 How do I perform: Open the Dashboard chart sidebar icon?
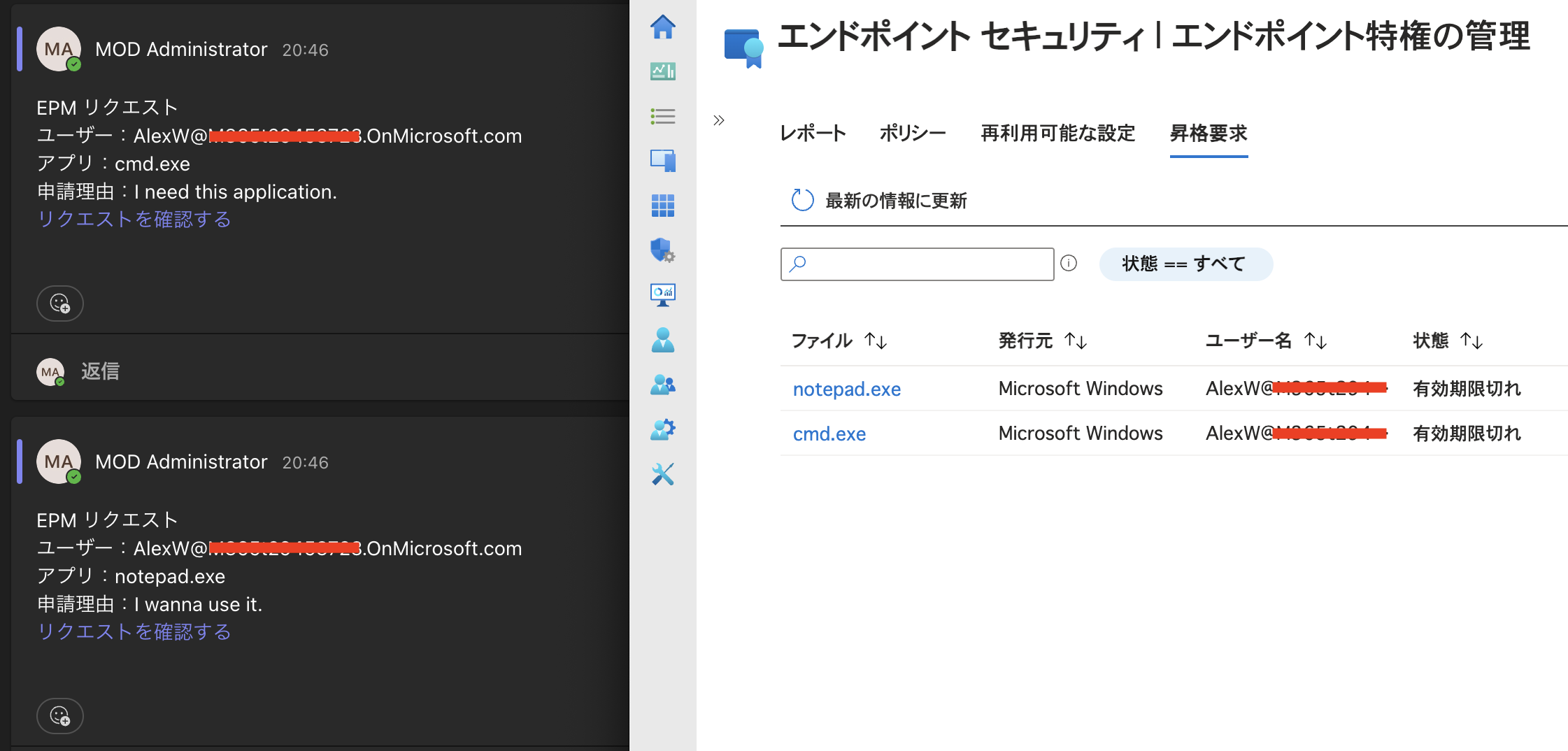coord(662,71)
